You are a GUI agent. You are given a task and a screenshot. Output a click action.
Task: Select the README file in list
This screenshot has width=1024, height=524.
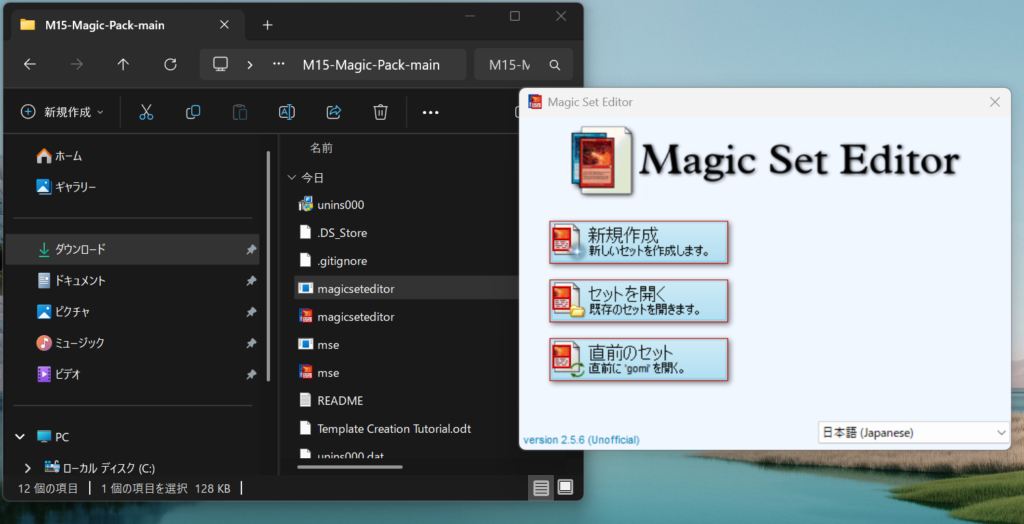[x=340, y=400]
